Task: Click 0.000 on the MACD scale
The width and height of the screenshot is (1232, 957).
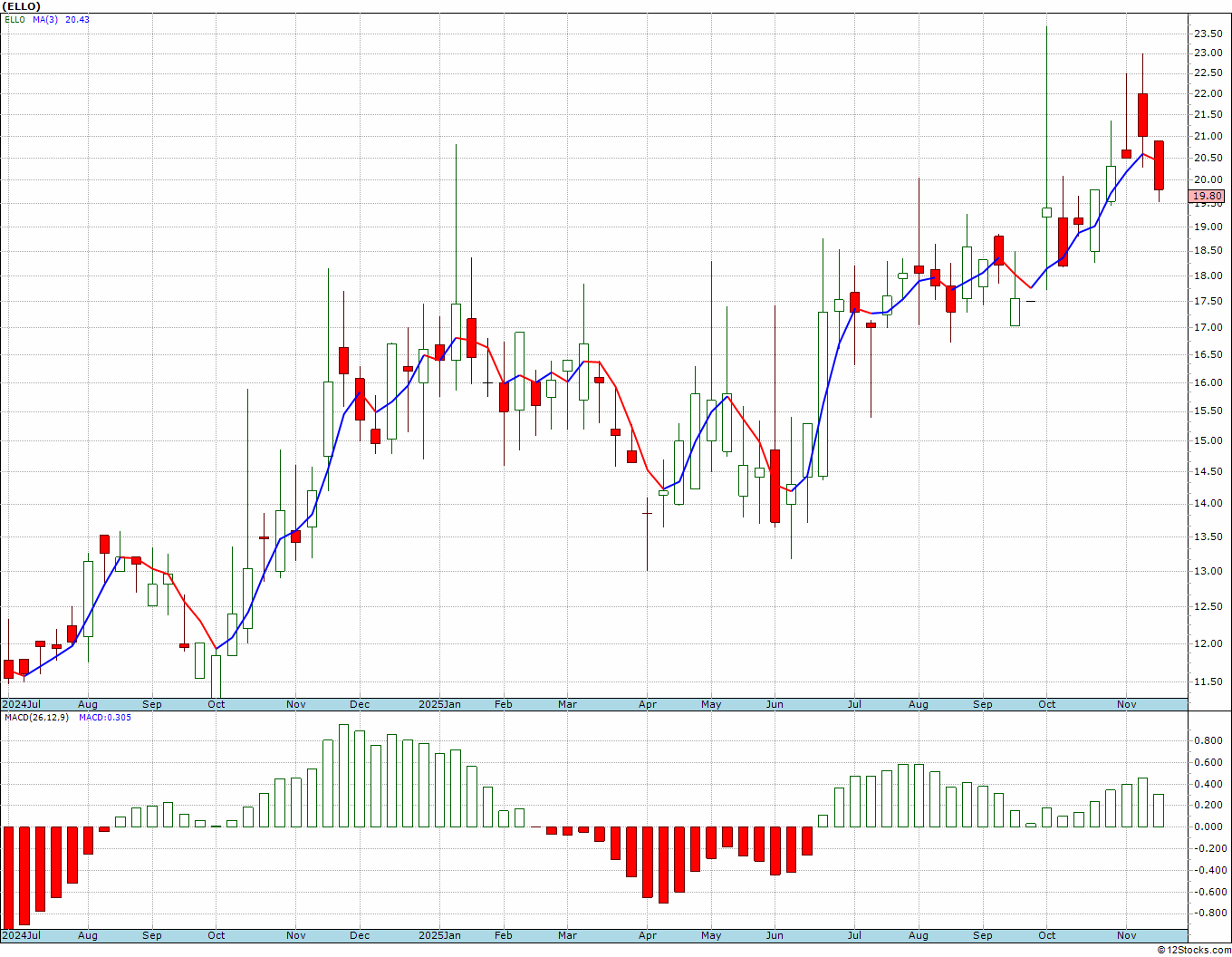Action: [x=1208, y=827]
